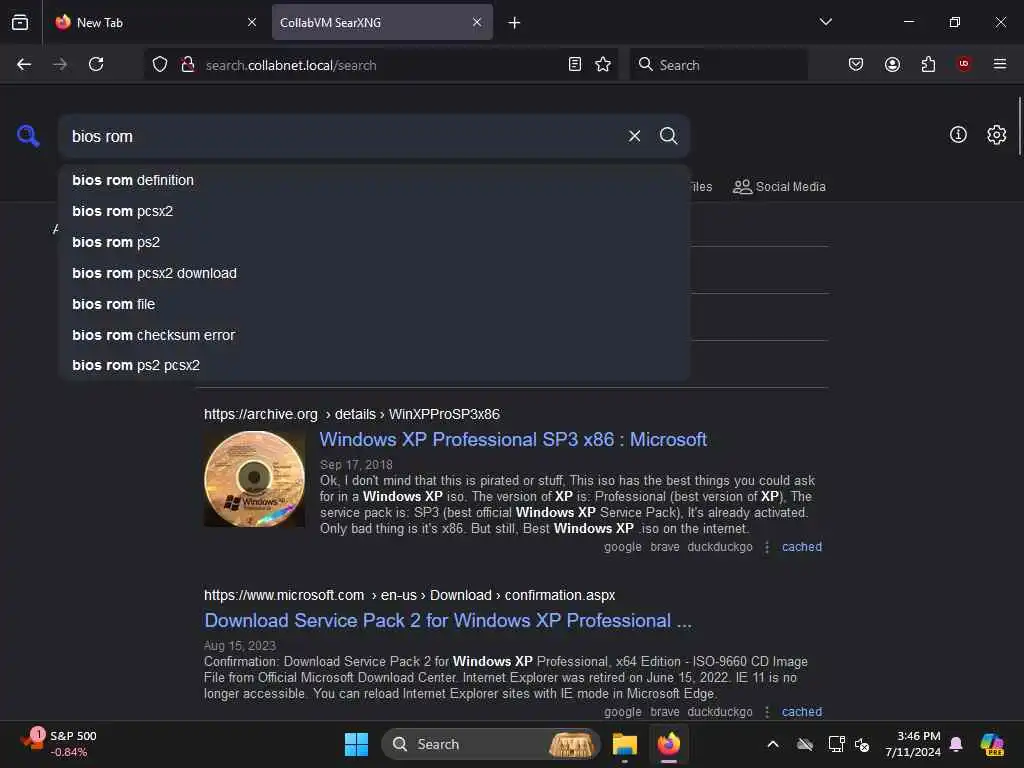The width and height of the screenshot is (1024, 768).
Task: Choose suggestion bios rom pcsx2
Action: tap(374, 211)
